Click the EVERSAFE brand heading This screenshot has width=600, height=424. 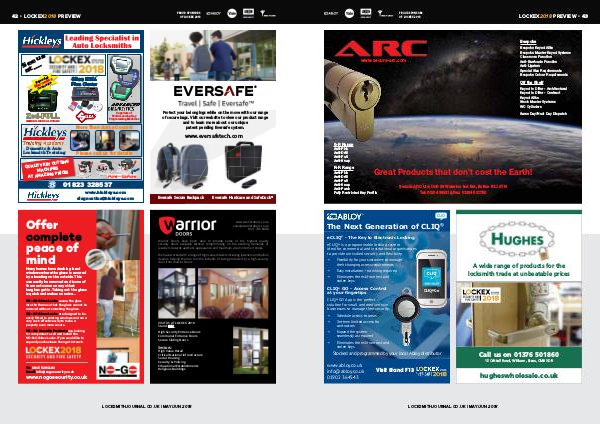point(214,91)
